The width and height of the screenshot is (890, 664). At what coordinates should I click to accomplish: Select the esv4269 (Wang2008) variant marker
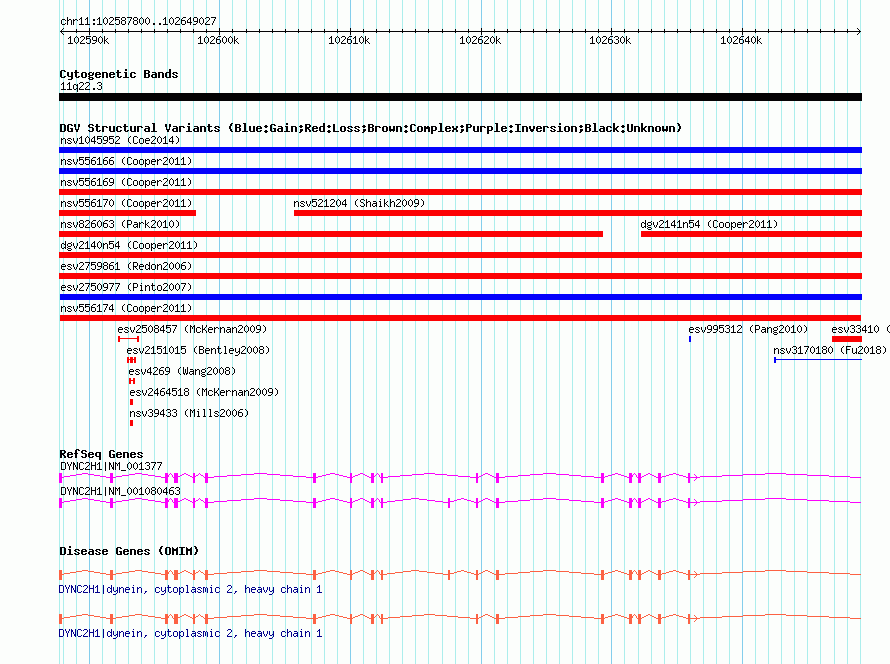(x=132, y=381)
